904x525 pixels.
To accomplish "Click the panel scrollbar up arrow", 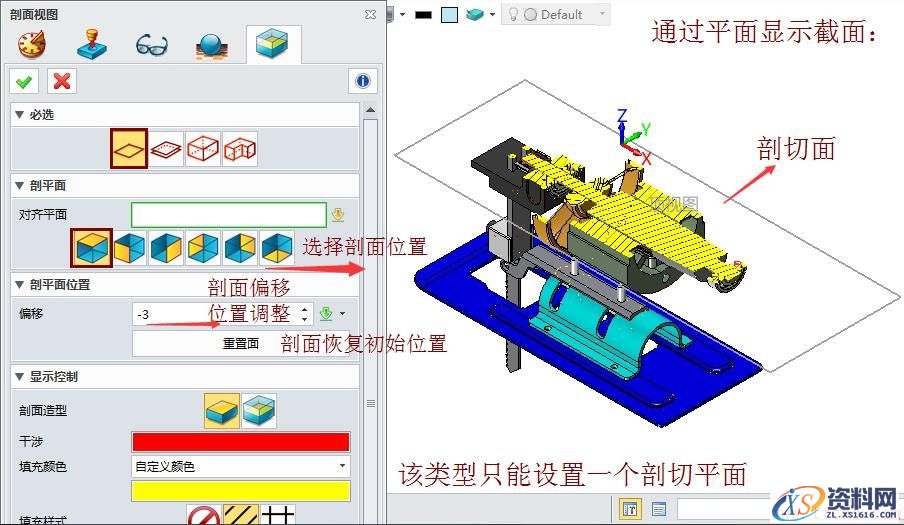I will point(371,109).
